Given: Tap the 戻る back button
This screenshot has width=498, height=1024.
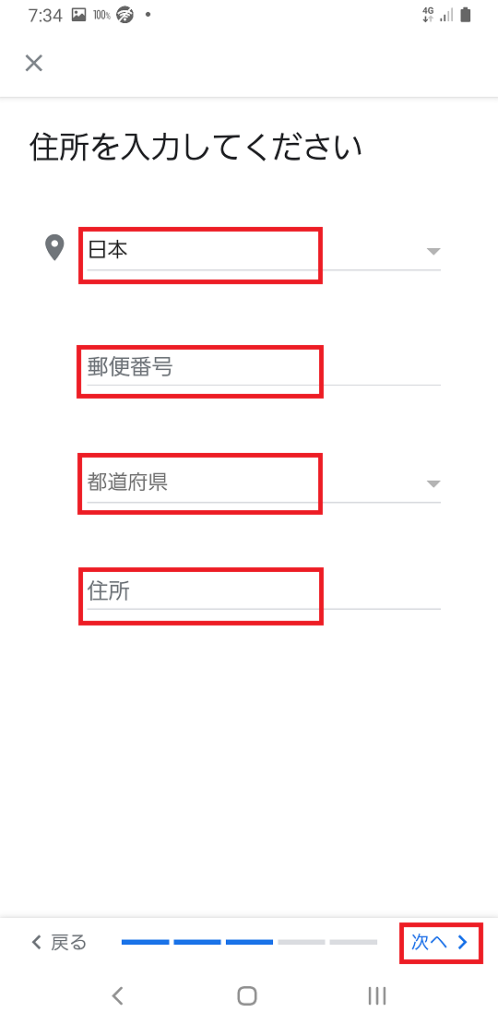Looking at the screenshot, I should point(59,942).
